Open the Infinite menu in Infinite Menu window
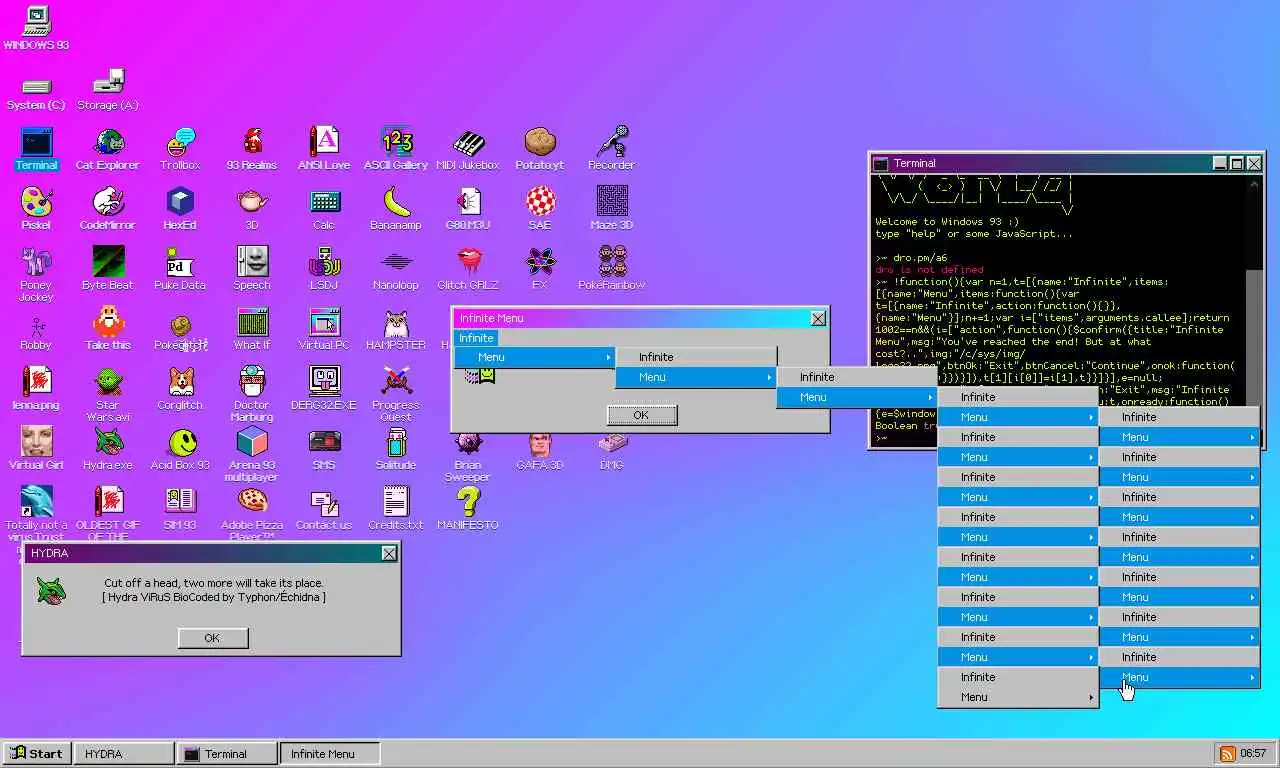Screen dimensions: 1280x768 click(x=476, y=338)
